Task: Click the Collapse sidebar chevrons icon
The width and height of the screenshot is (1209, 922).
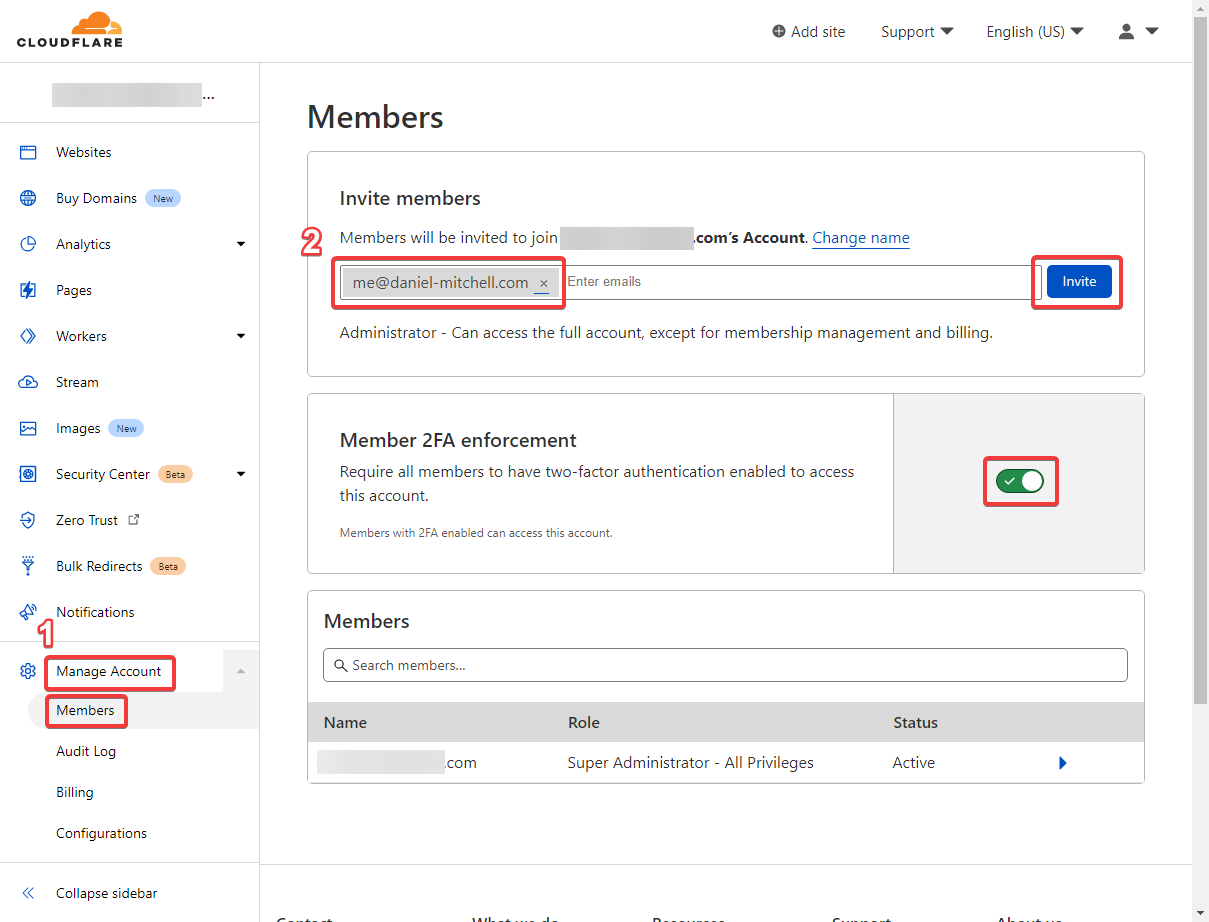Action: [28, 893]
